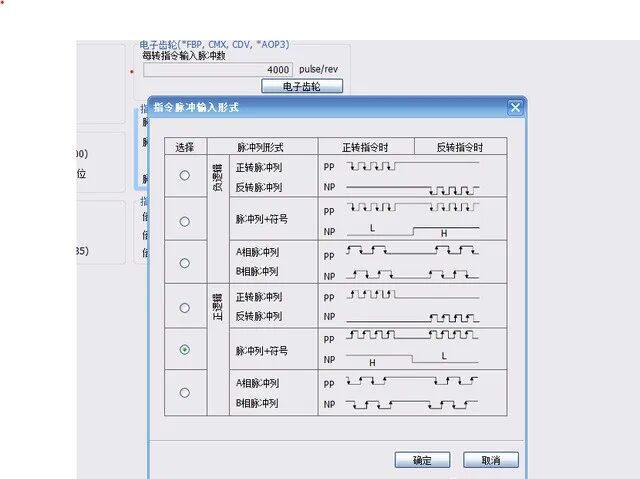Click positive logic 脉冲列+符号 label
The width and height of the screenshot is (640, 479).
[262, 350]
